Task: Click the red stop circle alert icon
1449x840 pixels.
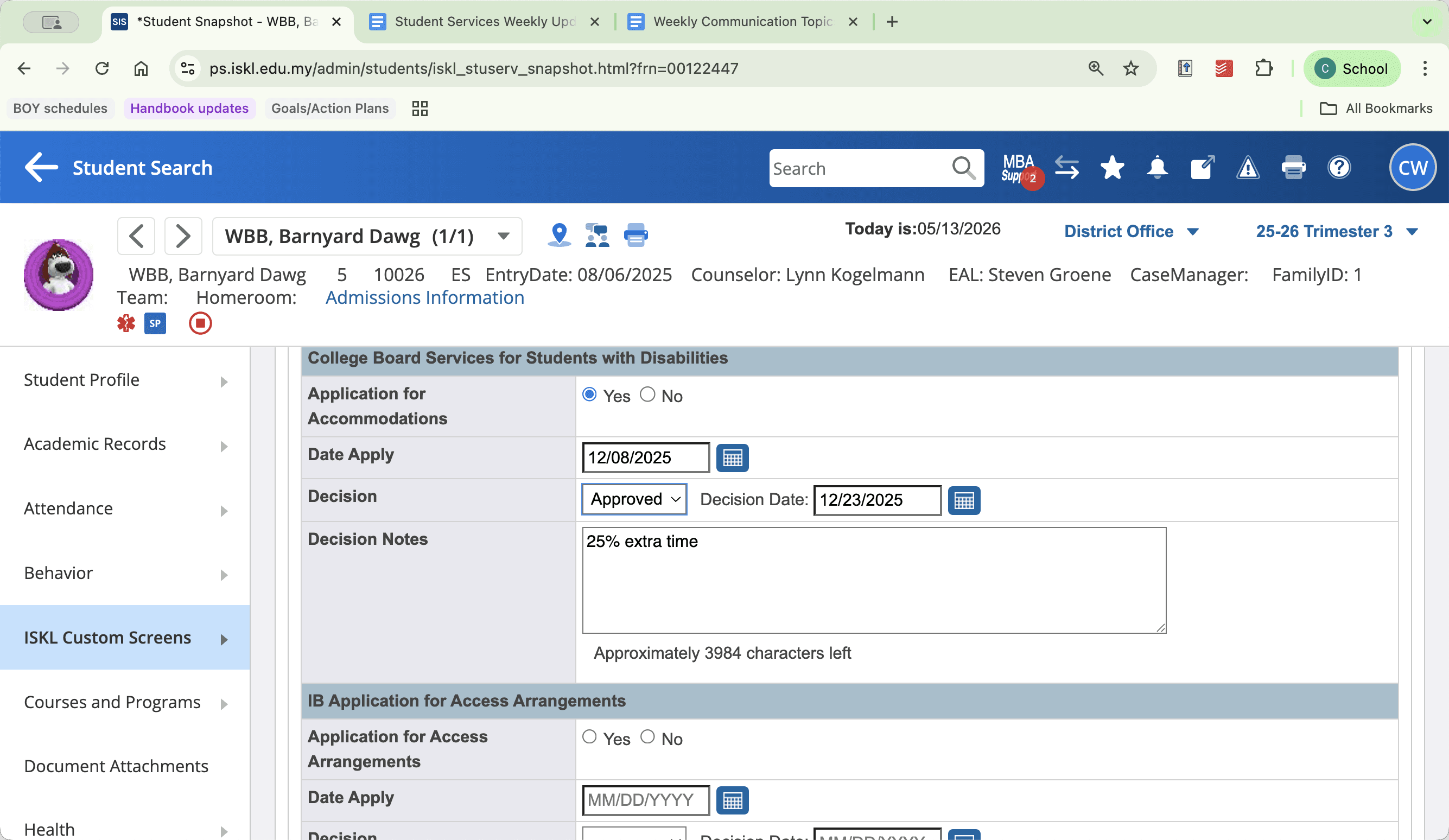Action: (x=200, y=323)
